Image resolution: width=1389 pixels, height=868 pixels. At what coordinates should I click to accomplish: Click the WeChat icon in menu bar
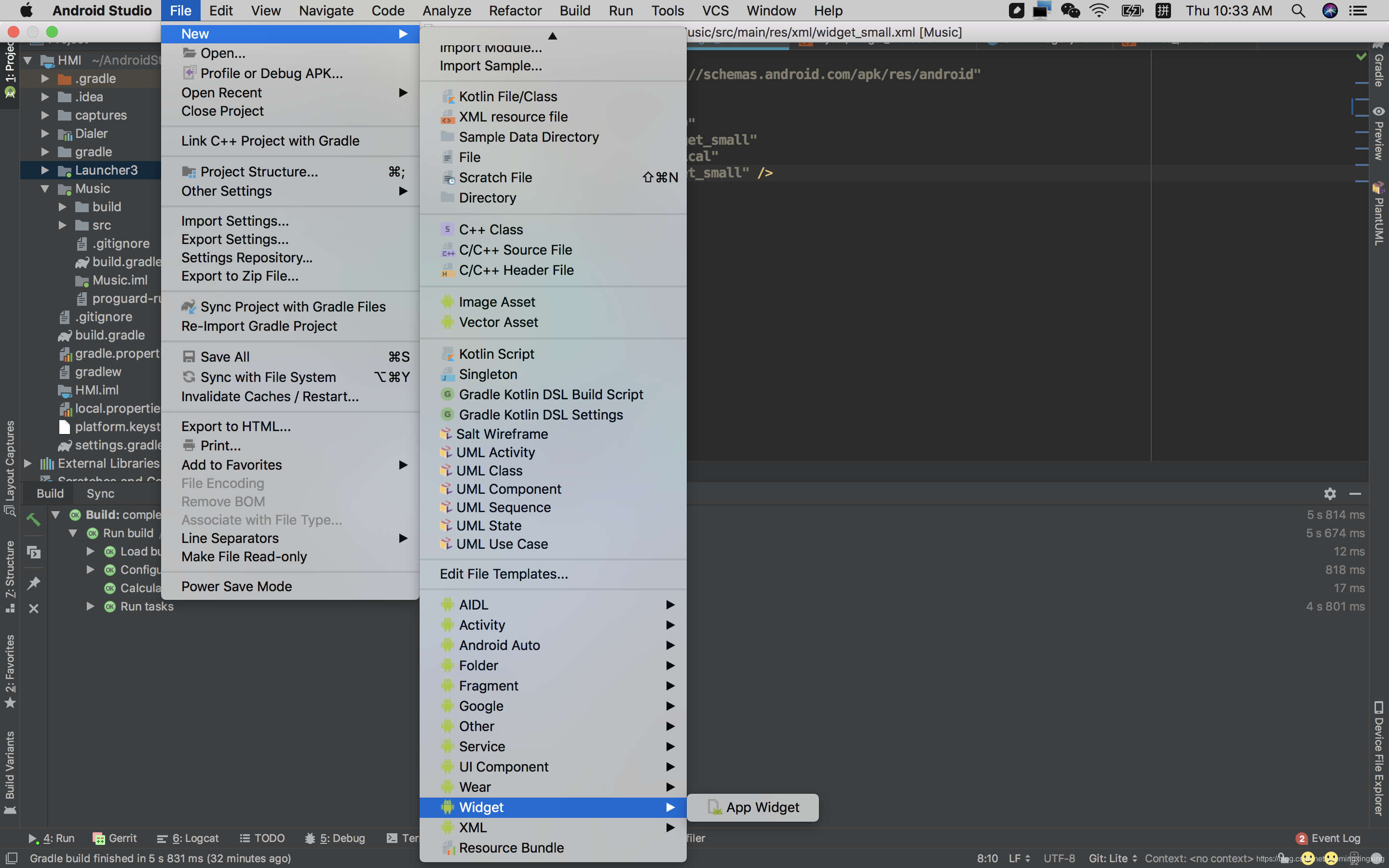pyautogui.click(x=1070, y=11)
